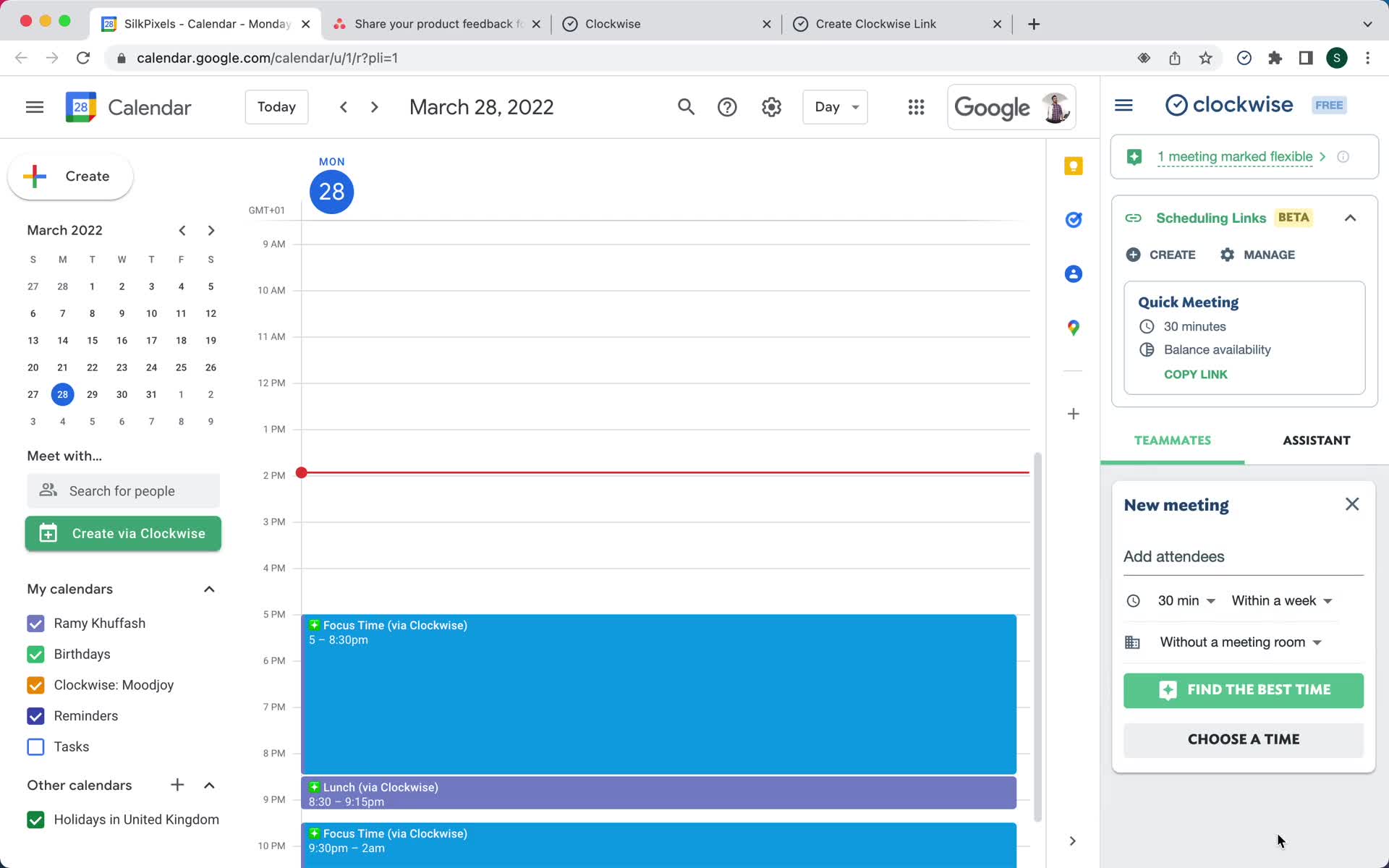Click COPY LINK for Quick Meeting
The height and width of the screenshot is (868, 1389).
[x=1196, y=374]
